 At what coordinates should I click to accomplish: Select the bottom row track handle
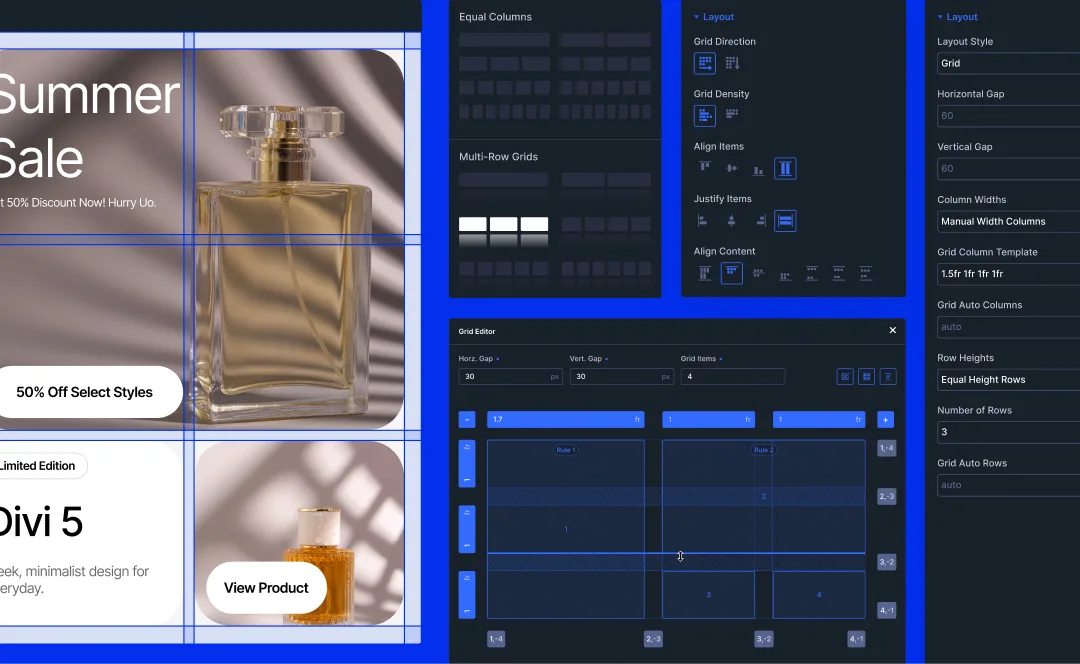[467, 594]
